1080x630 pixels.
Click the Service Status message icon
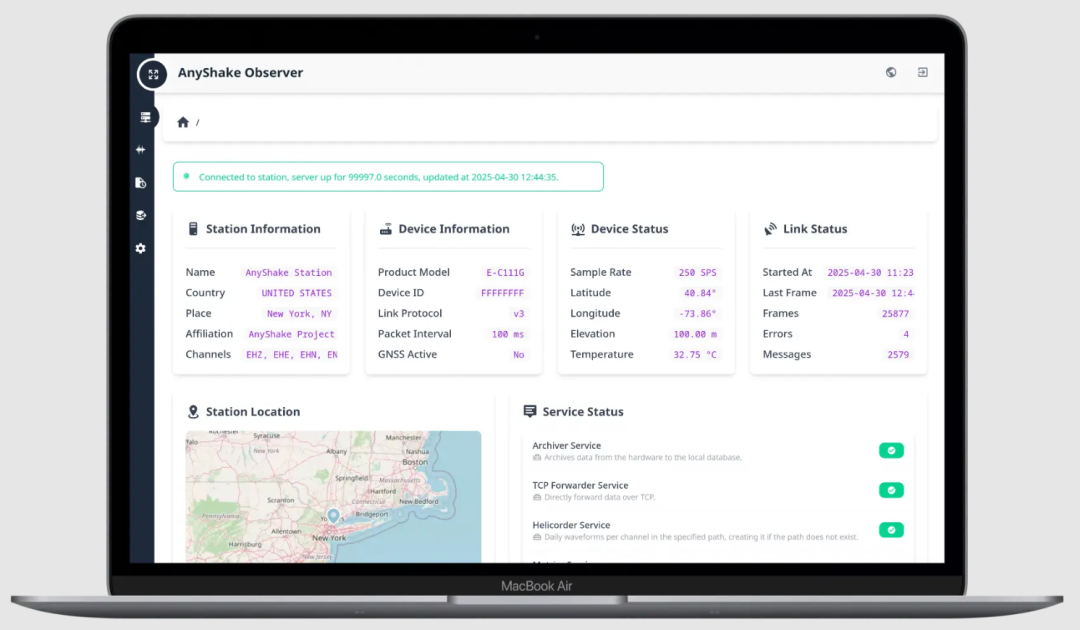tap(530, 411)
